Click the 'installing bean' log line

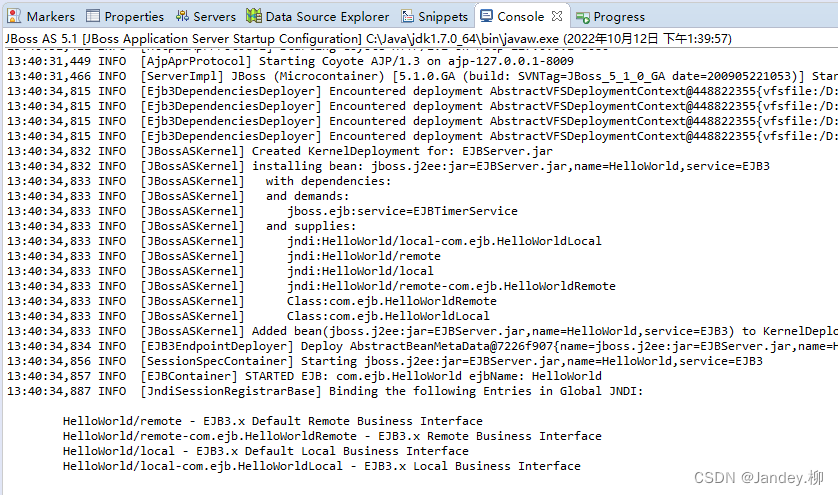[388, 166]
